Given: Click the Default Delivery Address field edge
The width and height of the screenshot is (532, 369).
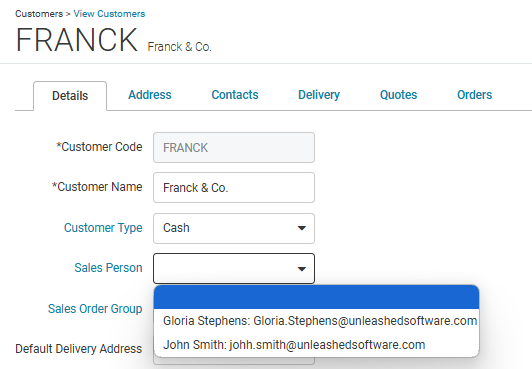Looking at the screenshot, I should [x=234, y=361].
